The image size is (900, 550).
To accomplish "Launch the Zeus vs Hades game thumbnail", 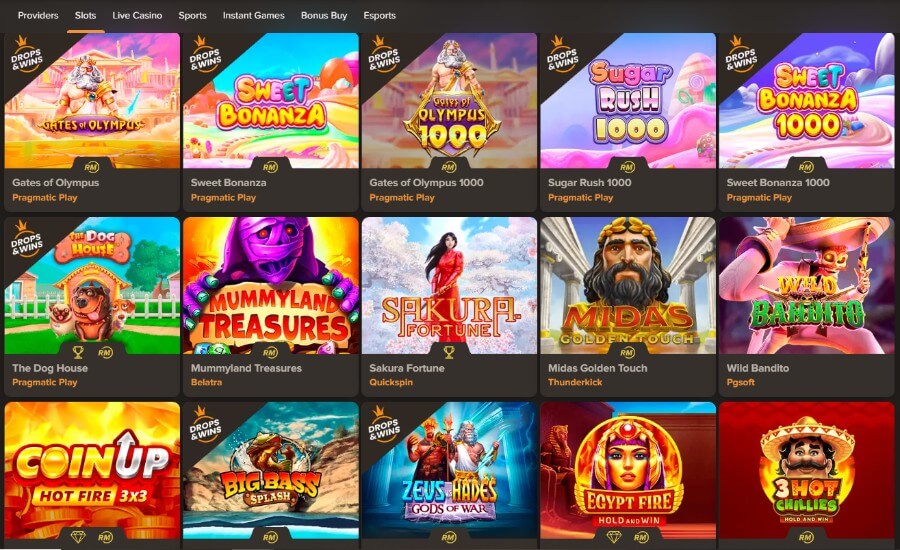I will (x=449, y=471).
